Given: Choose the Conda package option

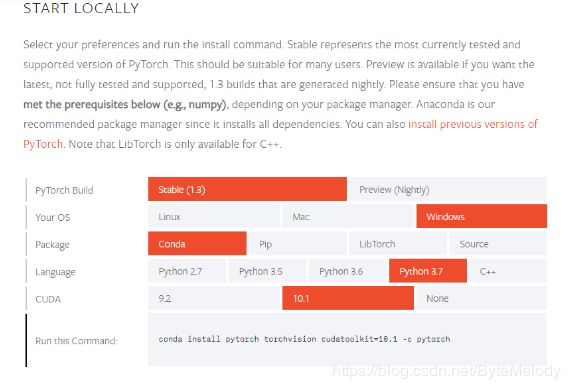Looking at the screenshot, I should [197, 244].
